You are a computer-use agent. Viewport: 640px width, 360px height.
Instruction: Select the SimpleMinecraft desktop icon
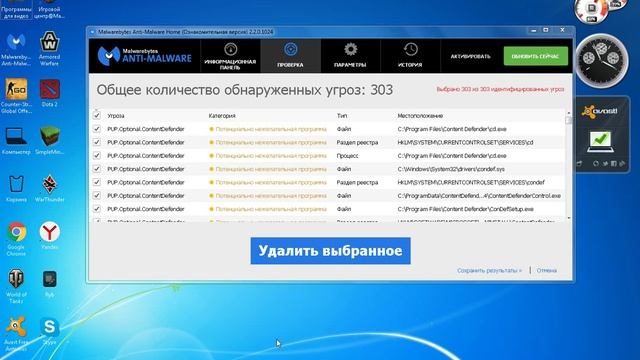49,141
